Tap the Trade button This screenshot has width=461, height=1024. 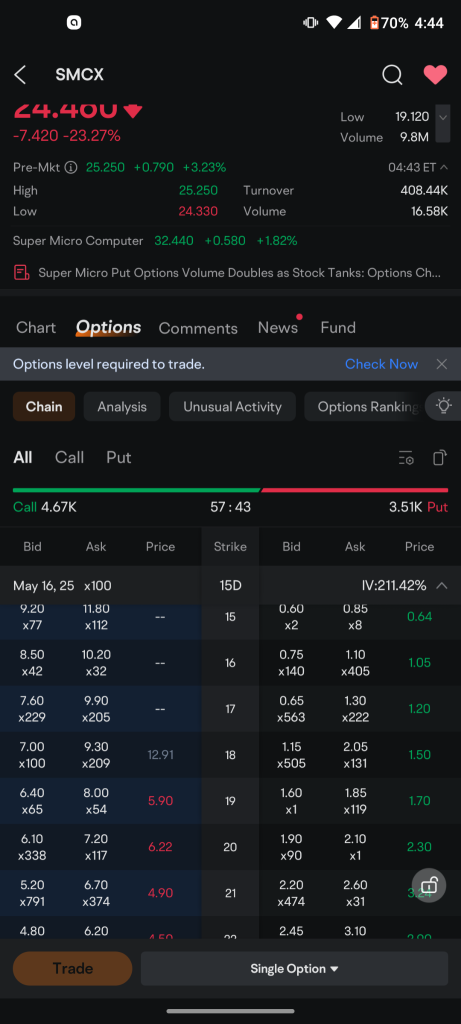point(72,968)
